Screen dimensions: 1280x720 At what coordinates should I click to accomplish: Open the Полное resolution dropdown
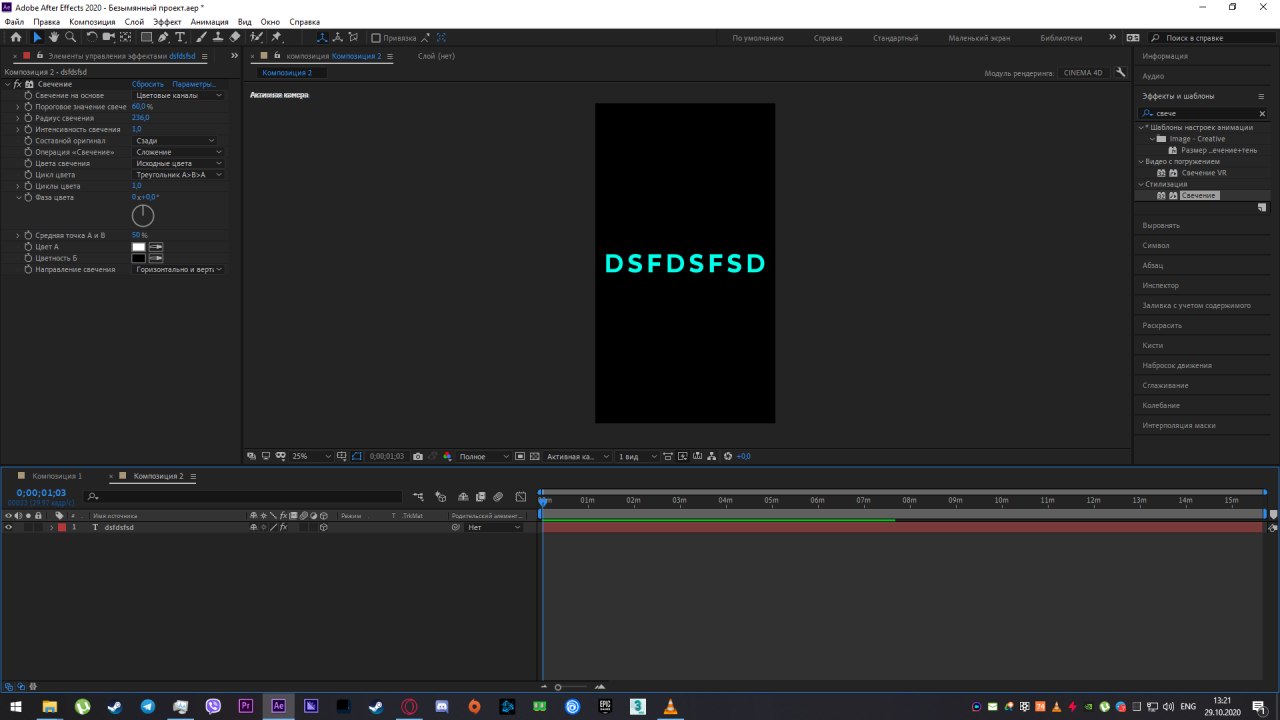[483, 456]
